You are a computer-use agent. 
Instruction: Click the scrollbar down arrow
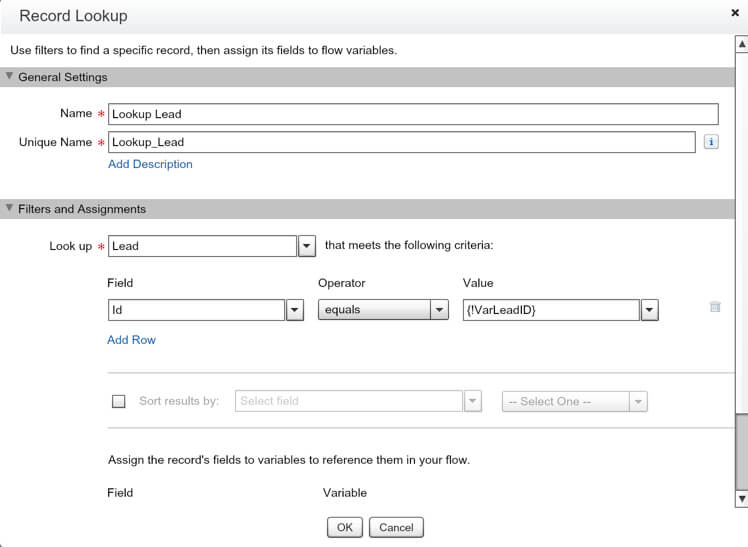pos(741,498)
